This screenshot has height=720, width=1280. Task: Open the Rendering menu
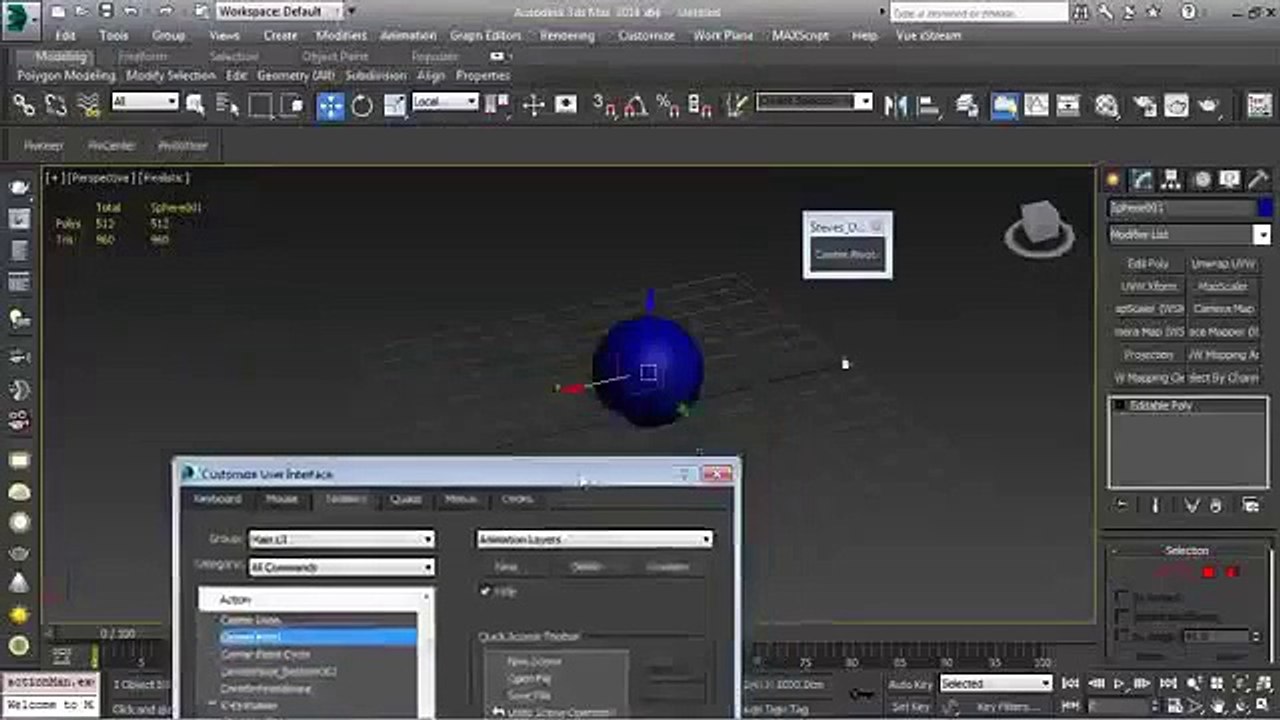pyautogui.click(x=567, y=36)
